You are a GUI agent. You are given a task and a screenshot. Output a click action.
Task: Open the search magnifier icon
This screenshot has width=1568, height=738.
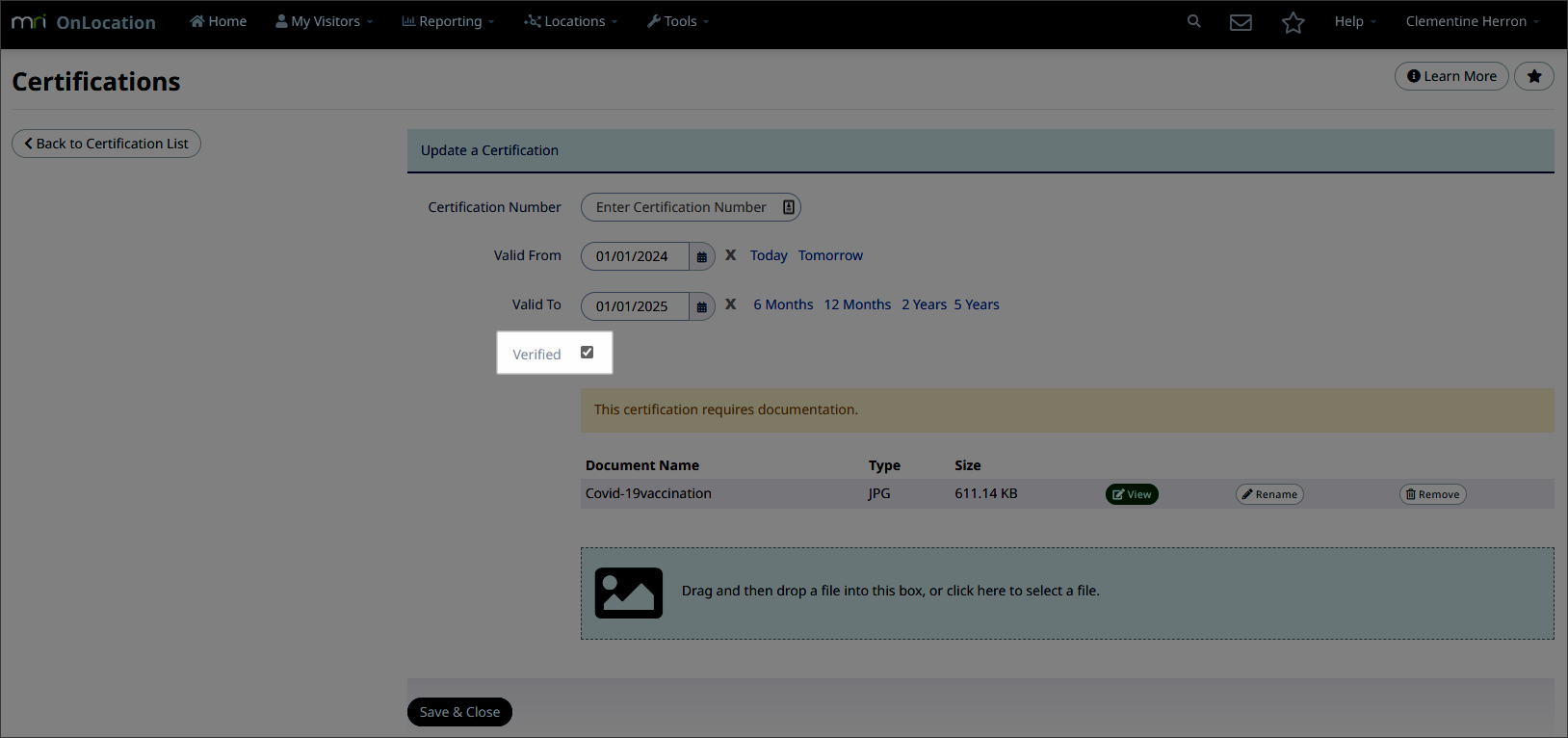1193,21
